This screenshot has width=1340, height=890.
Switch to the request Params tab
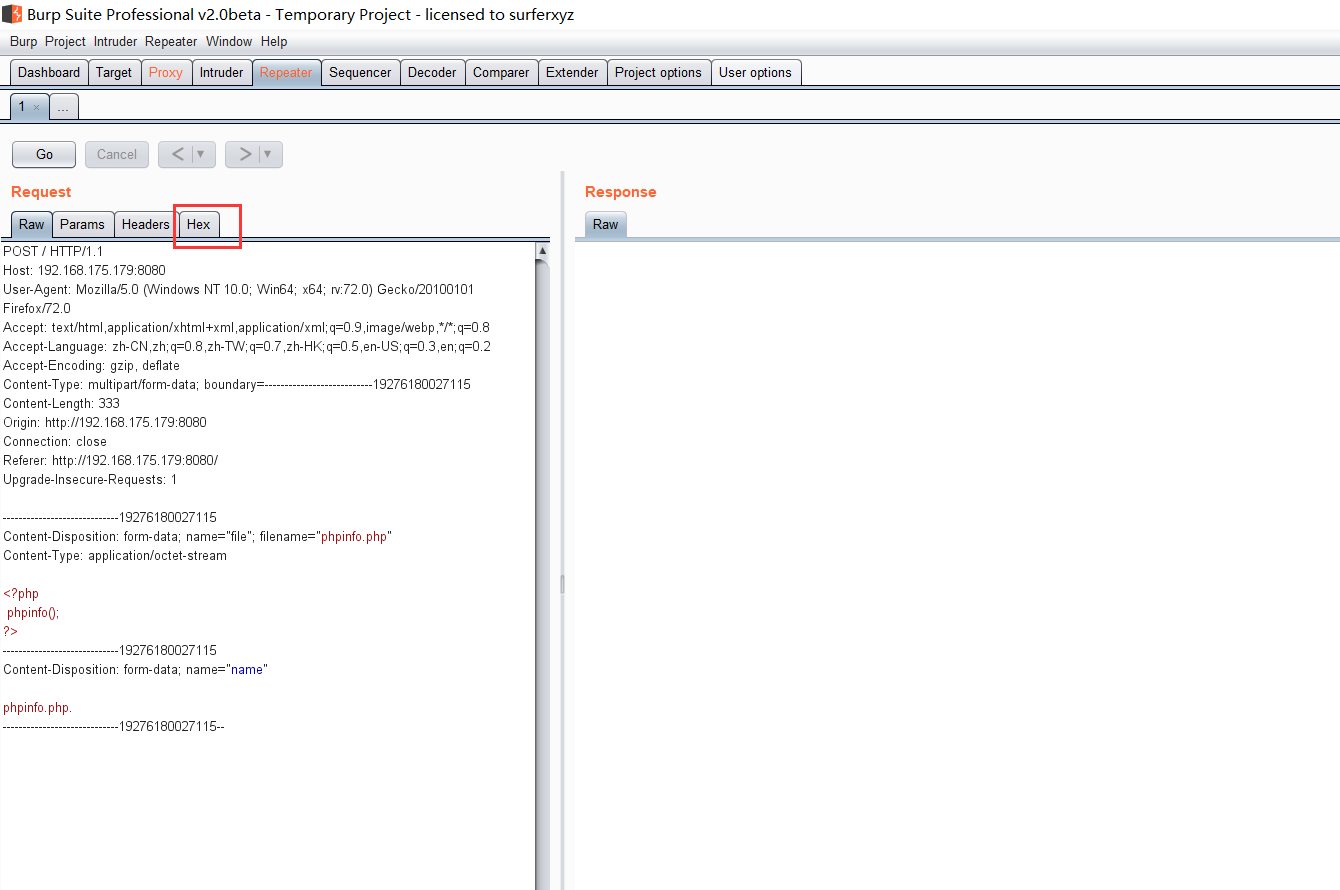pos(82,225)
